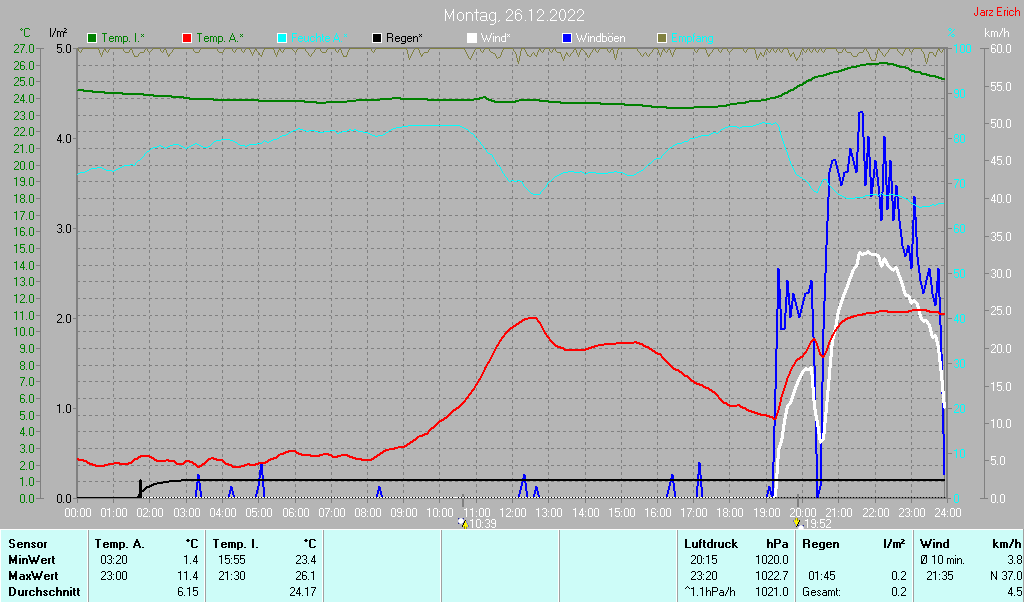Viewport: 1024px width, 602px height.
Task: Click the 12:00 label on the time axis
Action: (513, 512)
